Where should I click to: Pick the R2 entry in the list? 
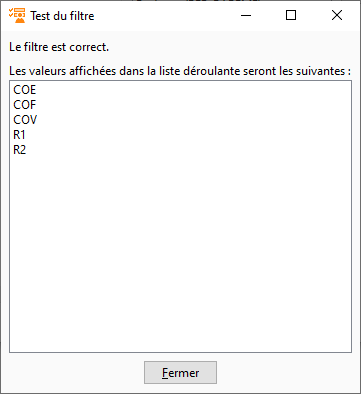tap(20, 150)
